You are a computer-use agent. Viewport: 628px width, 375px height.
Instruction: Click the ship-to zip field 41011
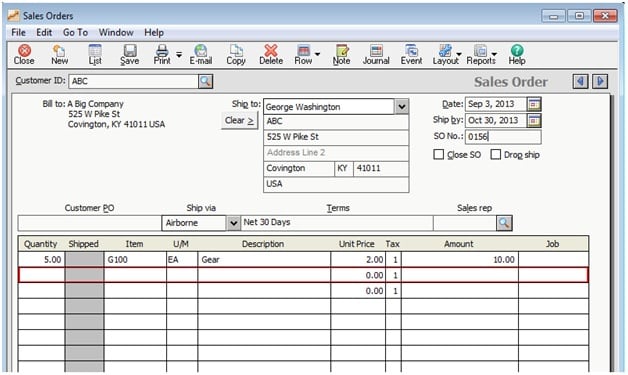point(381,168)
